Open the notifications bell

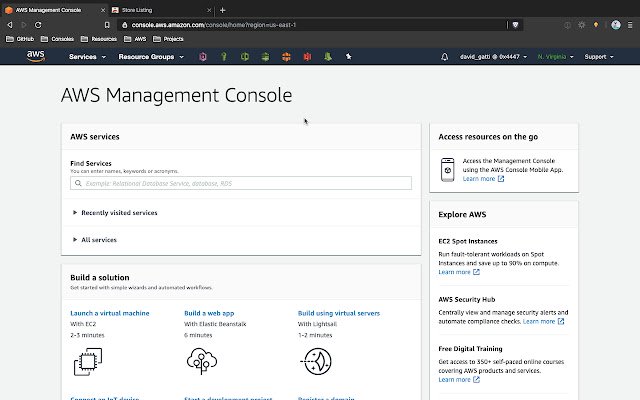[444, 57]
